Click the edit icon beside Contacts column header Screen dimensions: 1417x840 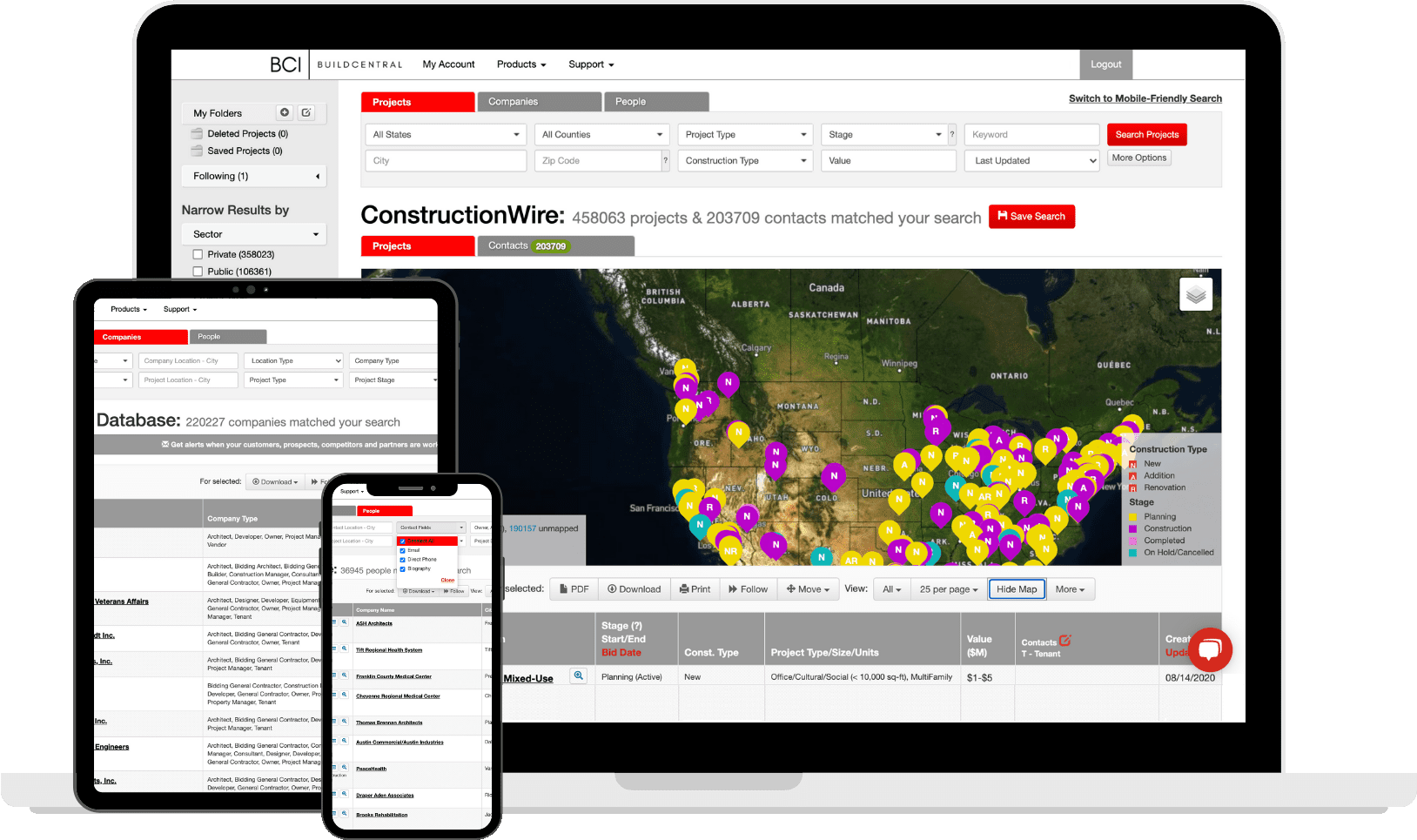click(x=1065, y=640)
